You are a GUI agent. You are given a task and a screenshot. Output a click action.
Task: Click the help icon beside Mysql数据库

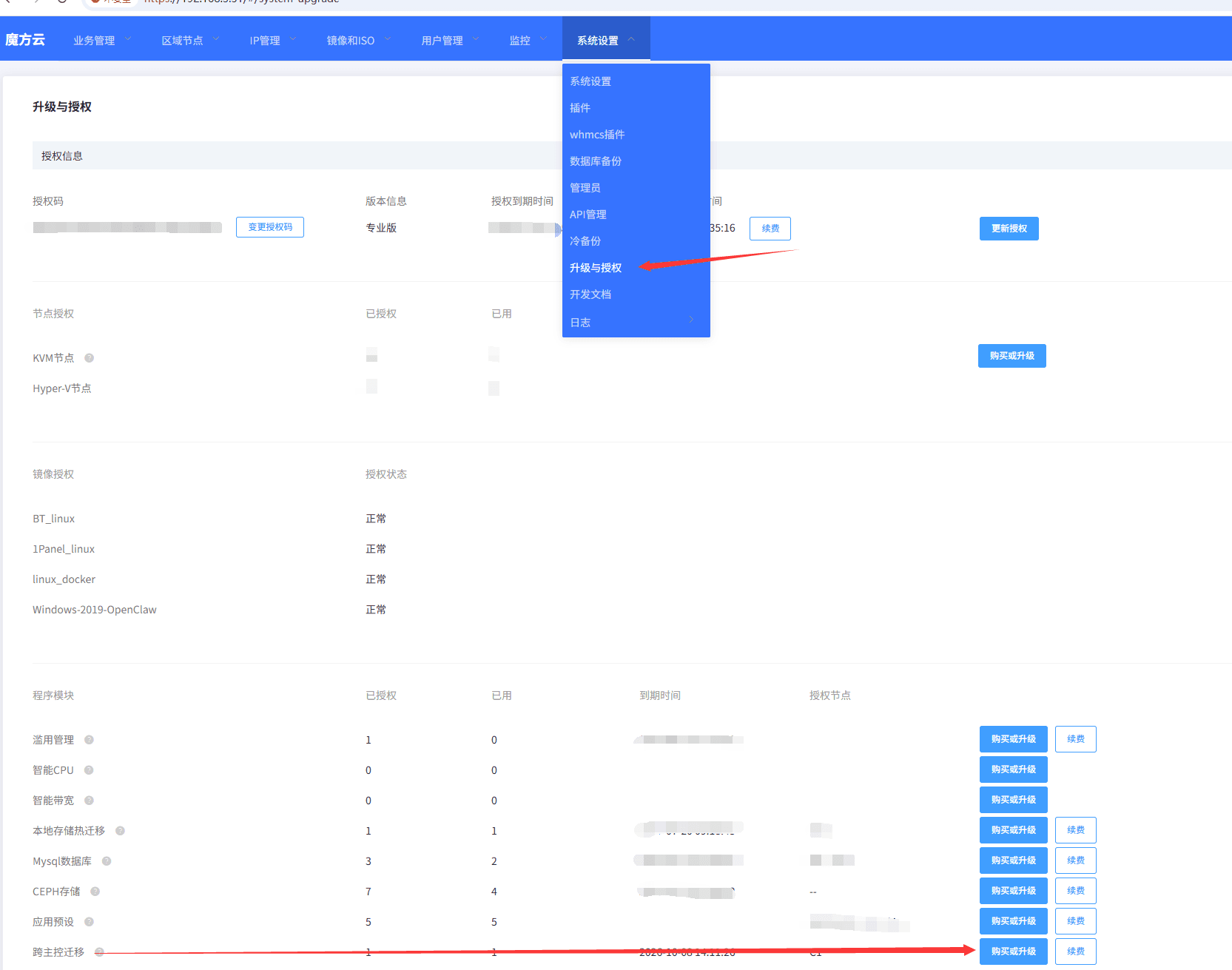(x=107, y=861)
